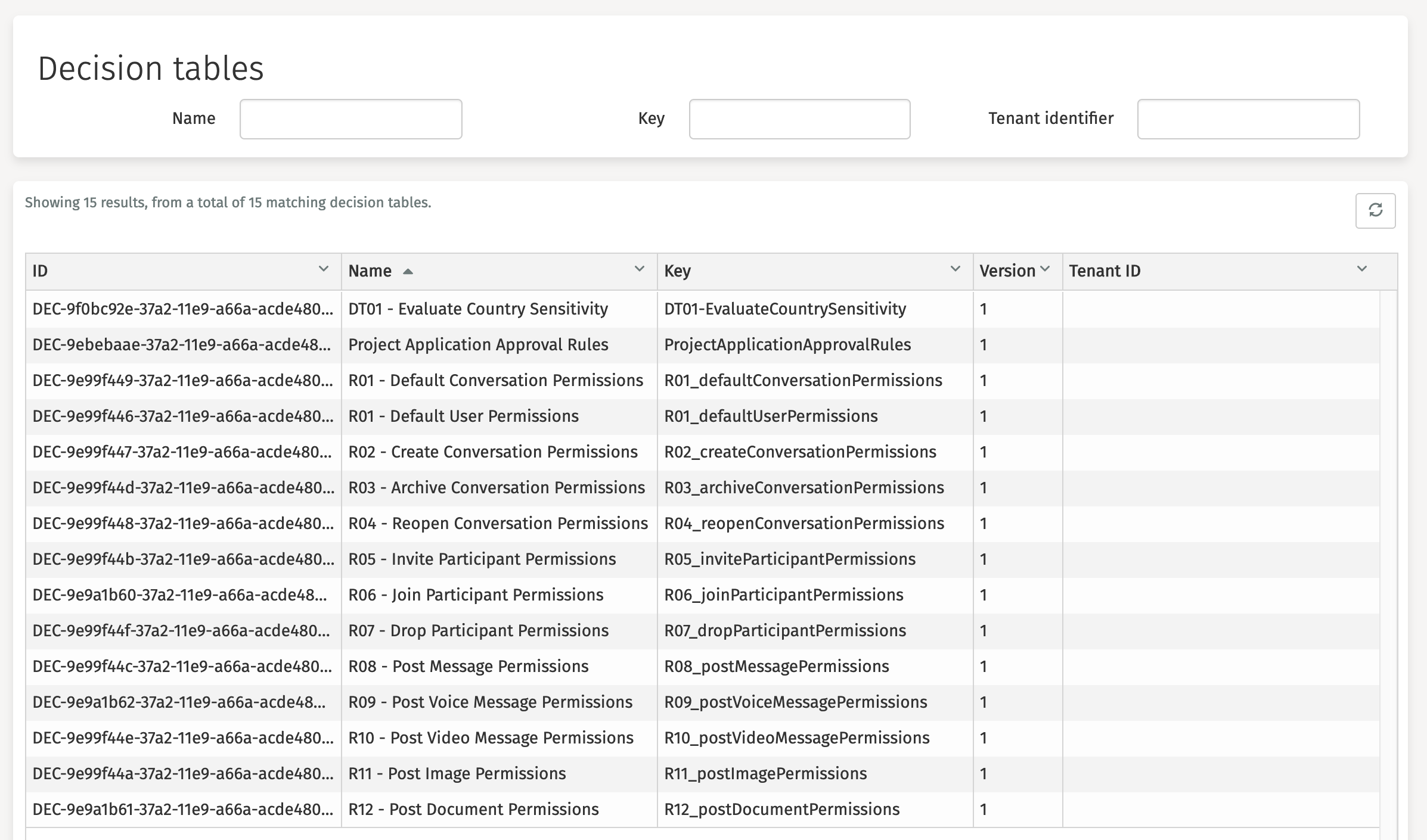This screenshot has height=840, width=1427.
Task: Click the refresh results icon button
Action: (1375, 210)
